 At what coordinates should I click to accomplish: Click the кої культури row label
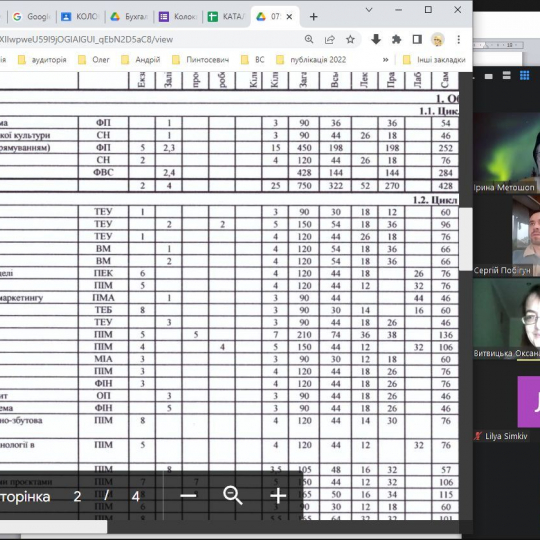pos(25,135)
